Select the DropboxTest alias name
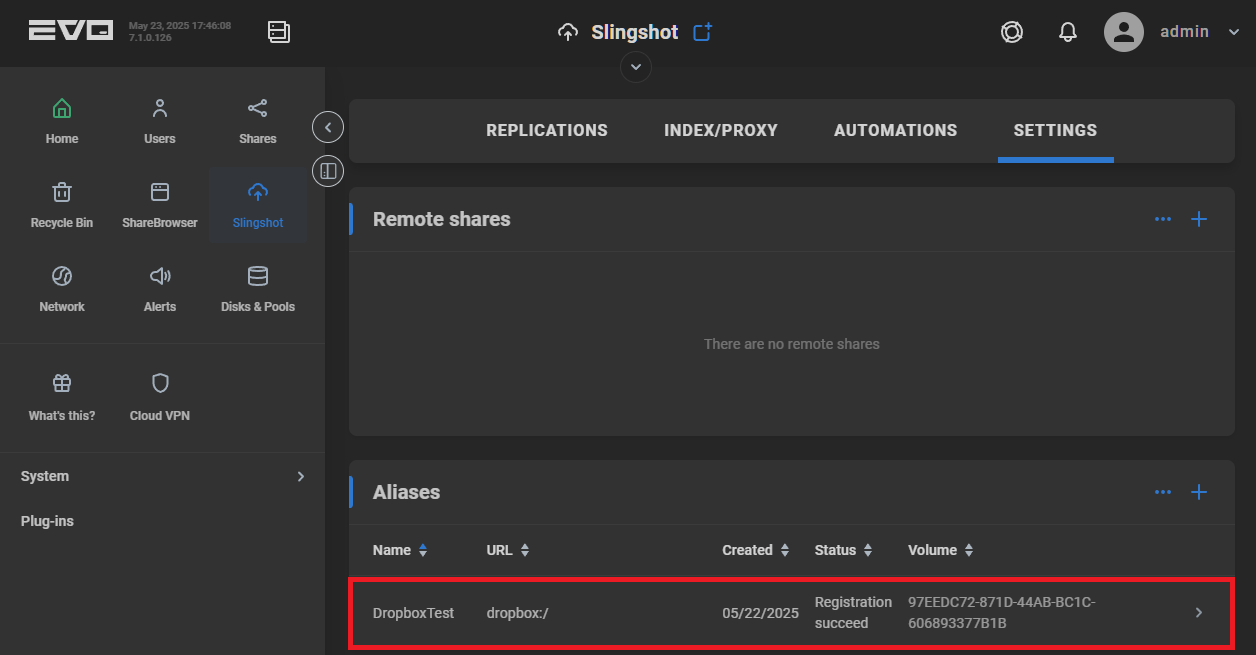Screen dimensions: 1256x655 pos(413,613)
